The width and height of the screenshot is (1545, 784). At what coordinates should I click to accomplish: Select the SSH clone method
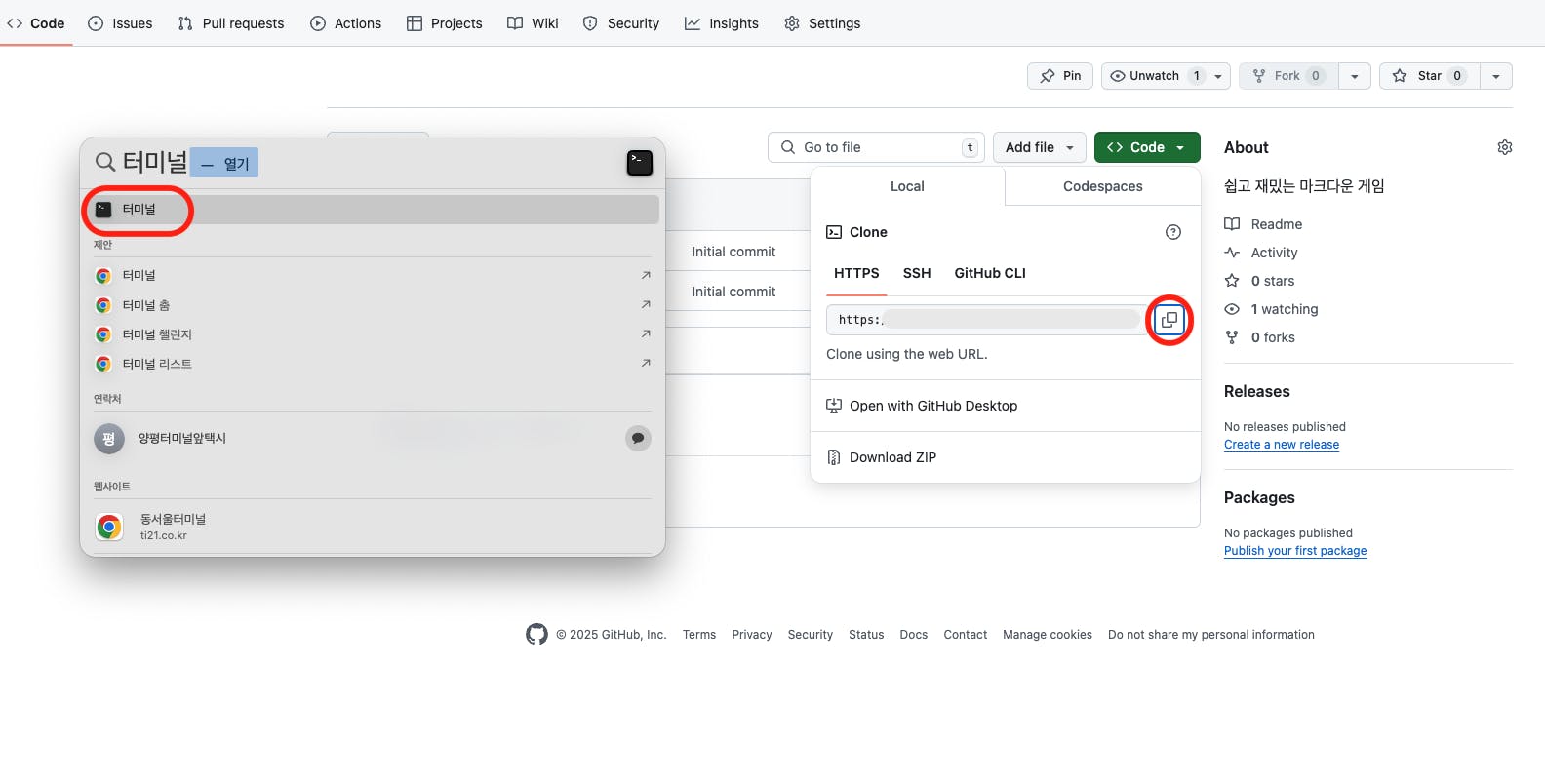917,273
